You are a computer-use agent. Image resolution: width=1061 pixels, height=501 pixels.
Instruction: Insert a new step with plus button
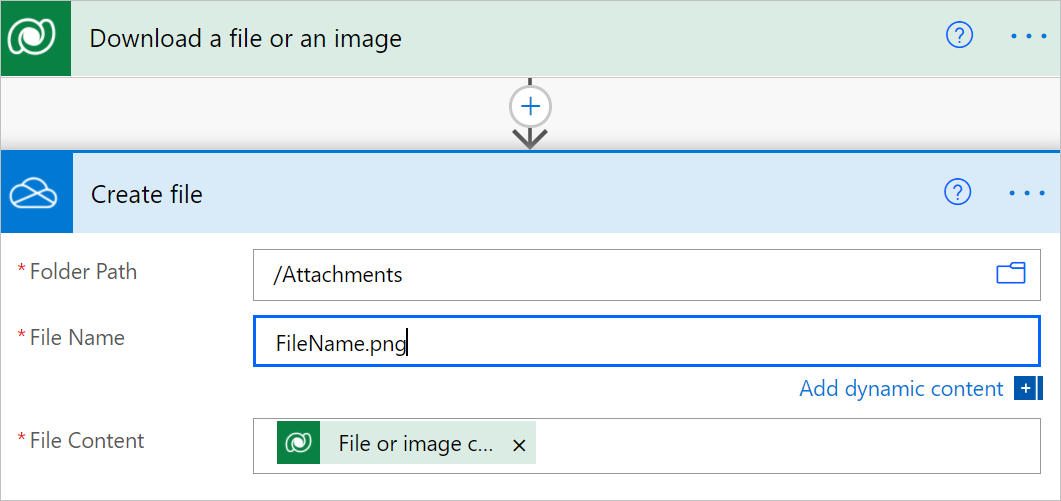coord(530,106)
